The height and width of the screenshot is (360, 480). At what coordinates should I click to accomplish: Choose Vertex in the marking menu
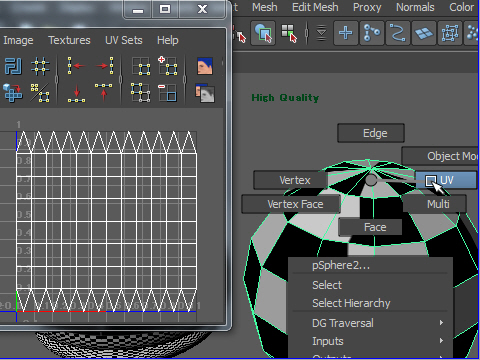click(290, 180)
